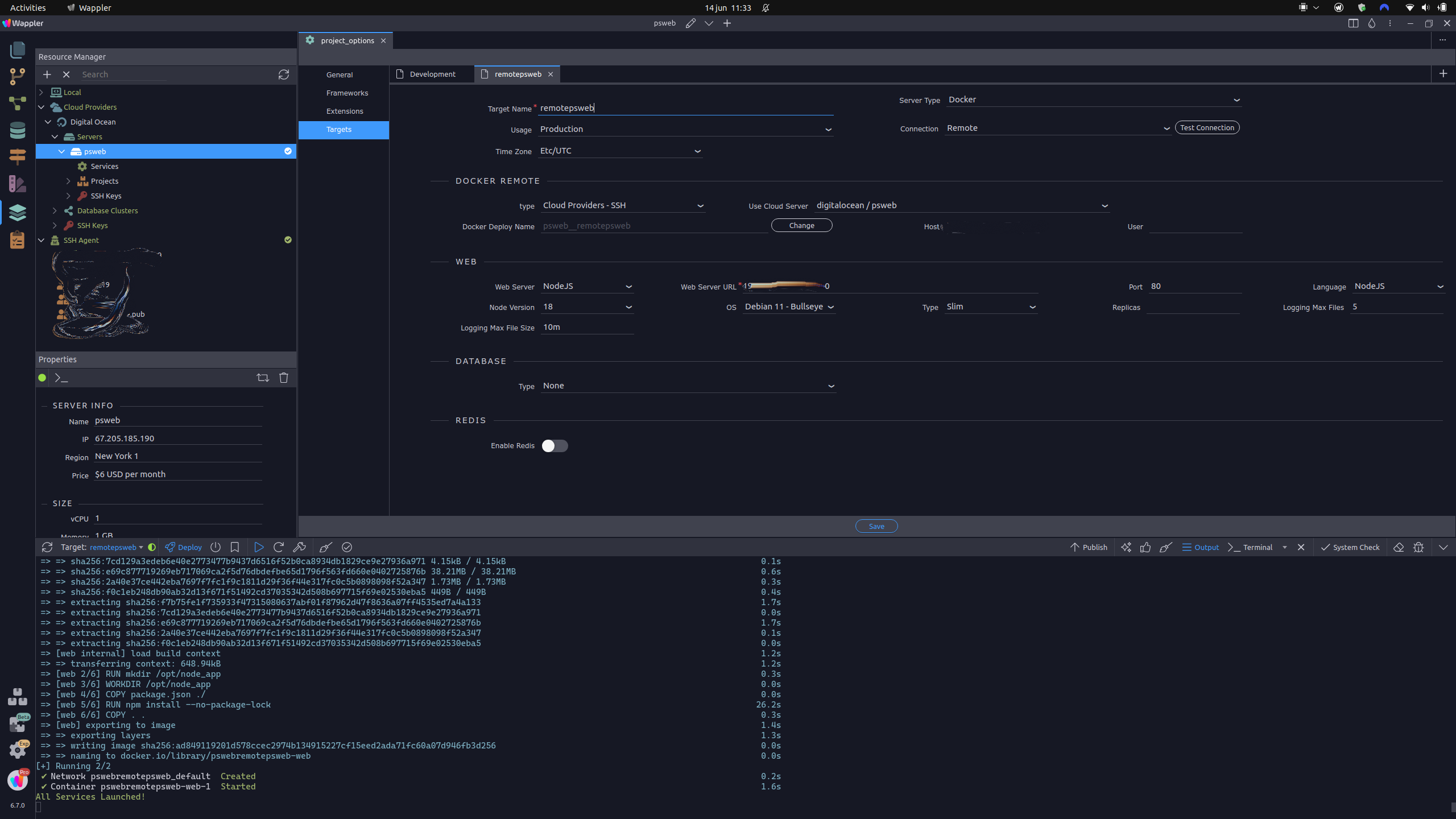
Task: Expand the Projects tree node
Action: point(69,181)
